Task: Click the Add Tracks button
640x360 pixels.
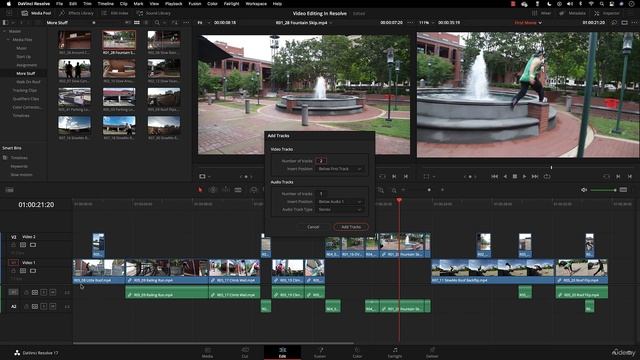Action: coord(351,227)
